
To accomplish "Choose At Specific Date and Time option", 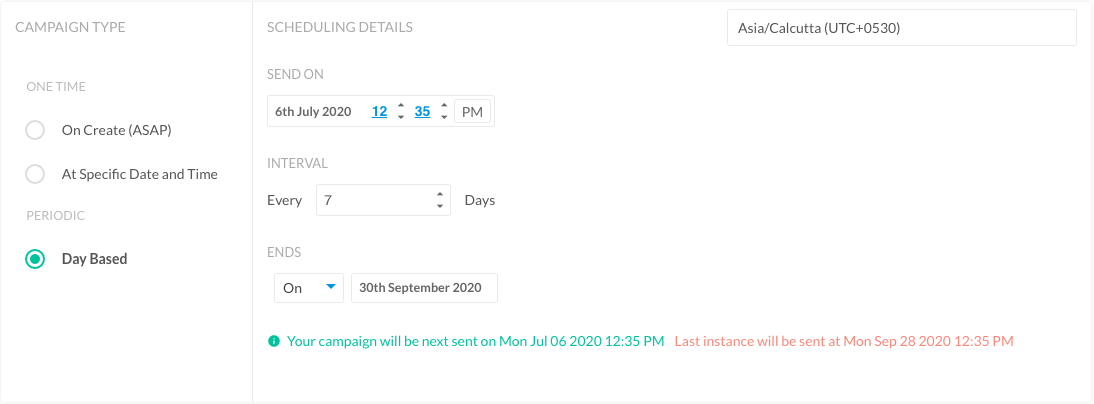I will click(x=35, y=174).
